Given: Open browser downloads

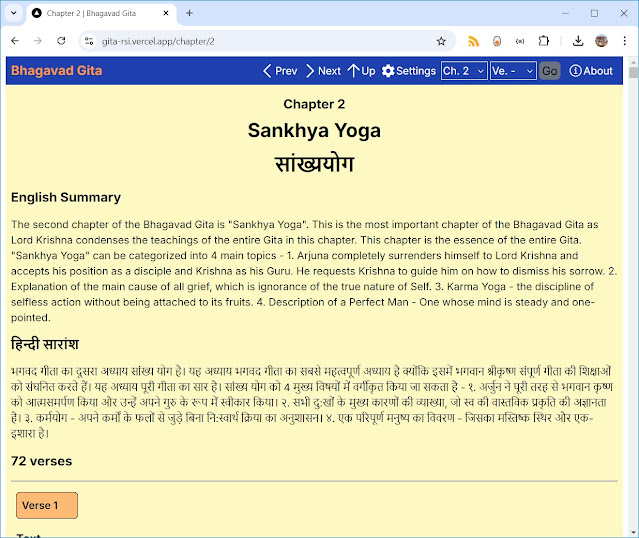Looking at the screenshot, I should click(x=578, y=41).
